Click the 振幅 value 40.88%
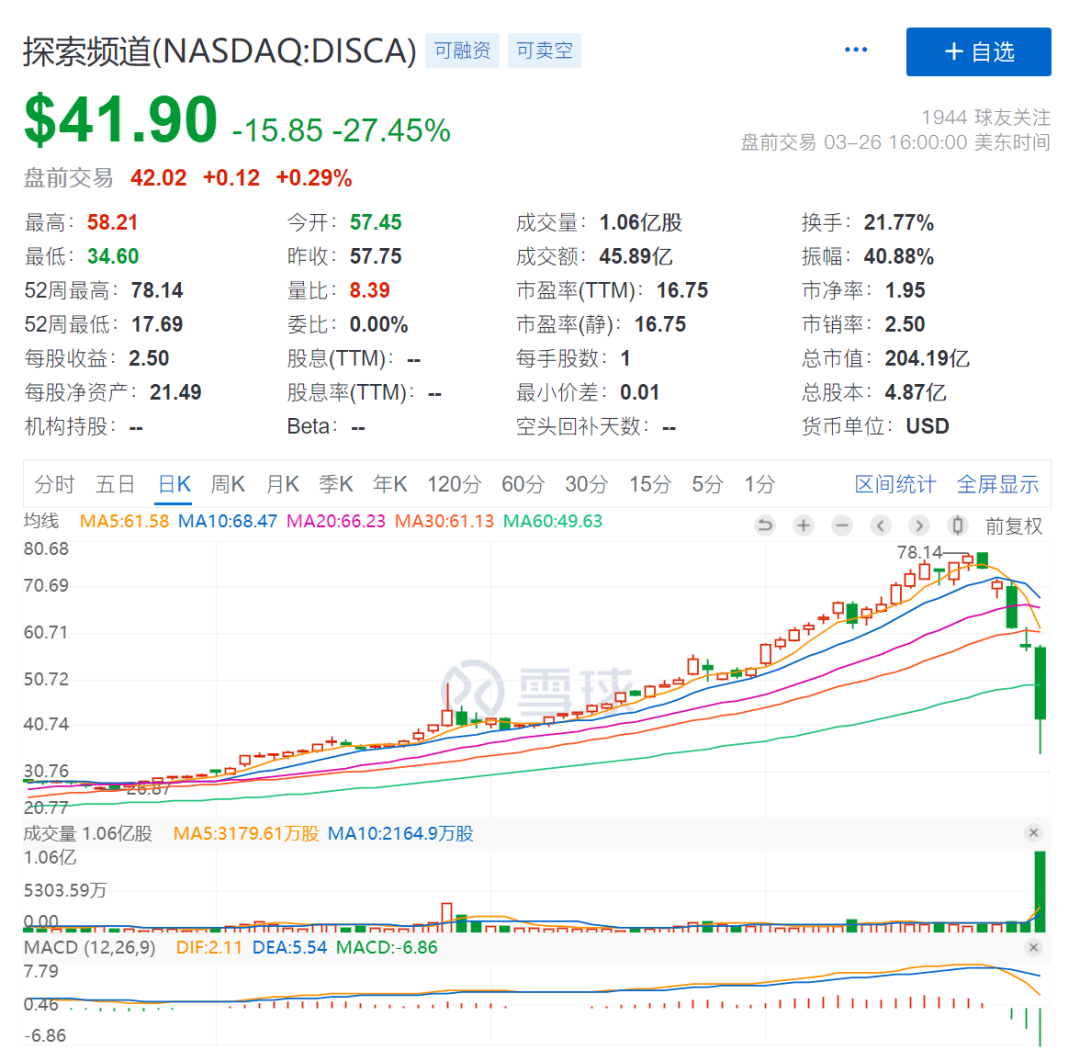Screen dimensions: 1080x1050 899,256
